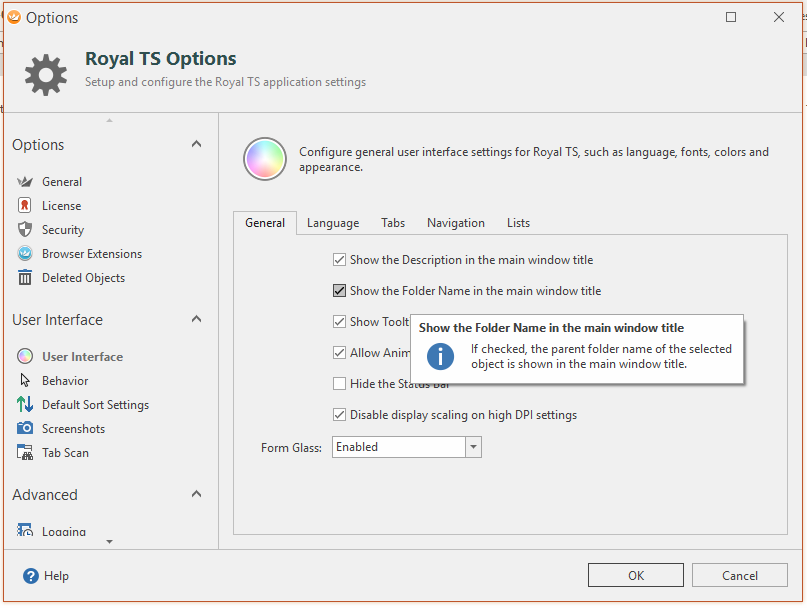807x608 pixels.
Task: Toggle Disable display scaling on high DPI
Action: point(340,415)
